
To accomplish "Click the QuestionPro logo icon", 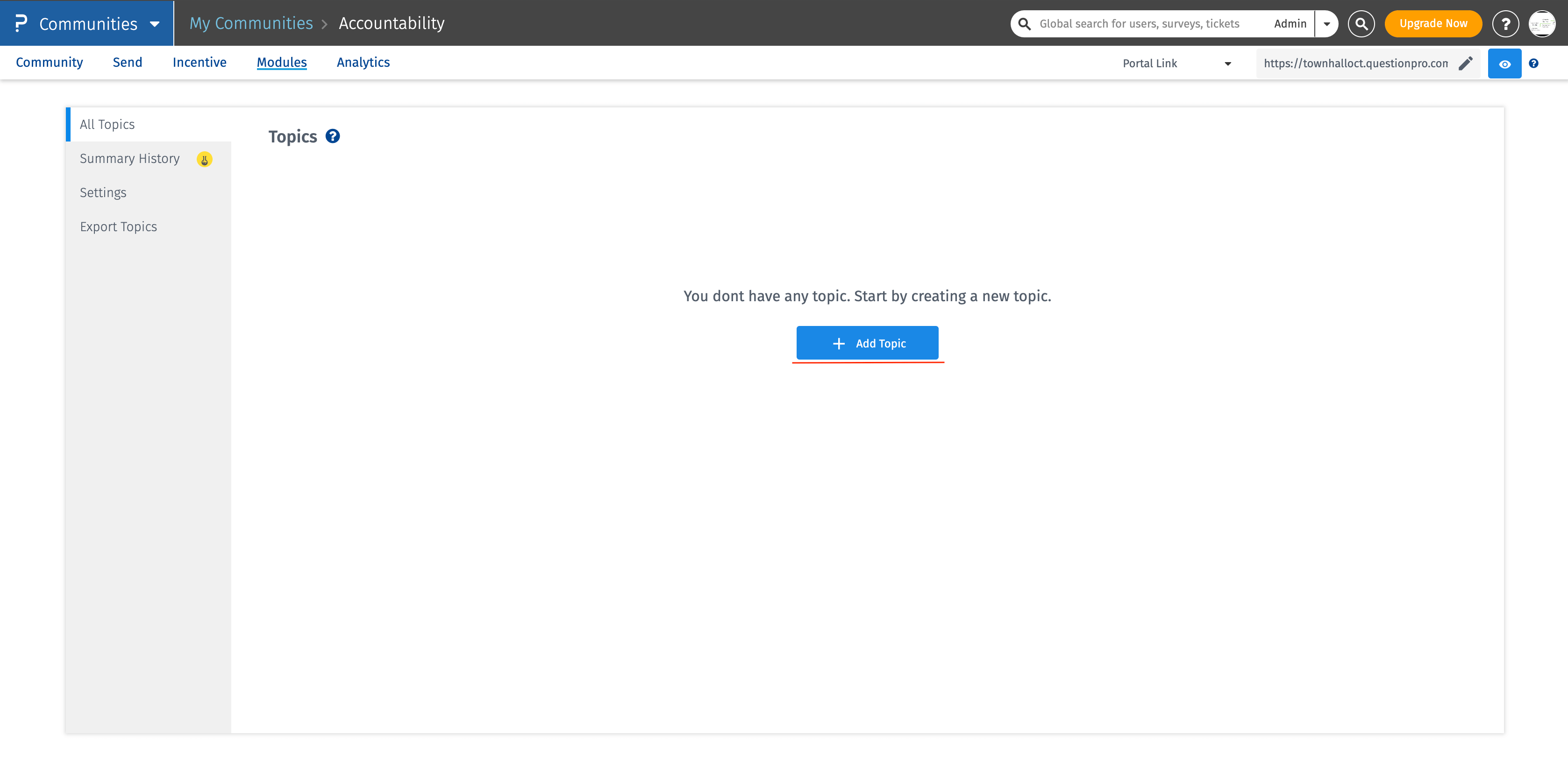I will click(x=20, y=23).
